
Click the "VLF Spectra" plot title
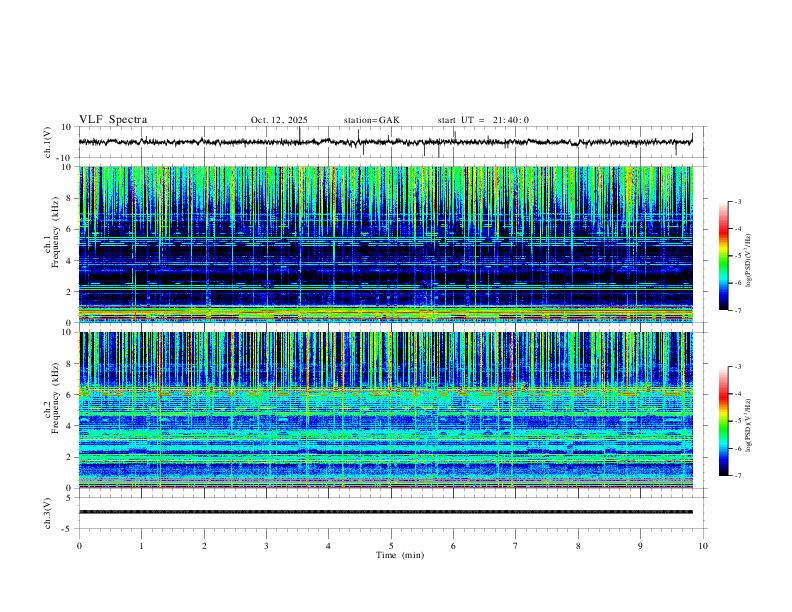[113, 120]
